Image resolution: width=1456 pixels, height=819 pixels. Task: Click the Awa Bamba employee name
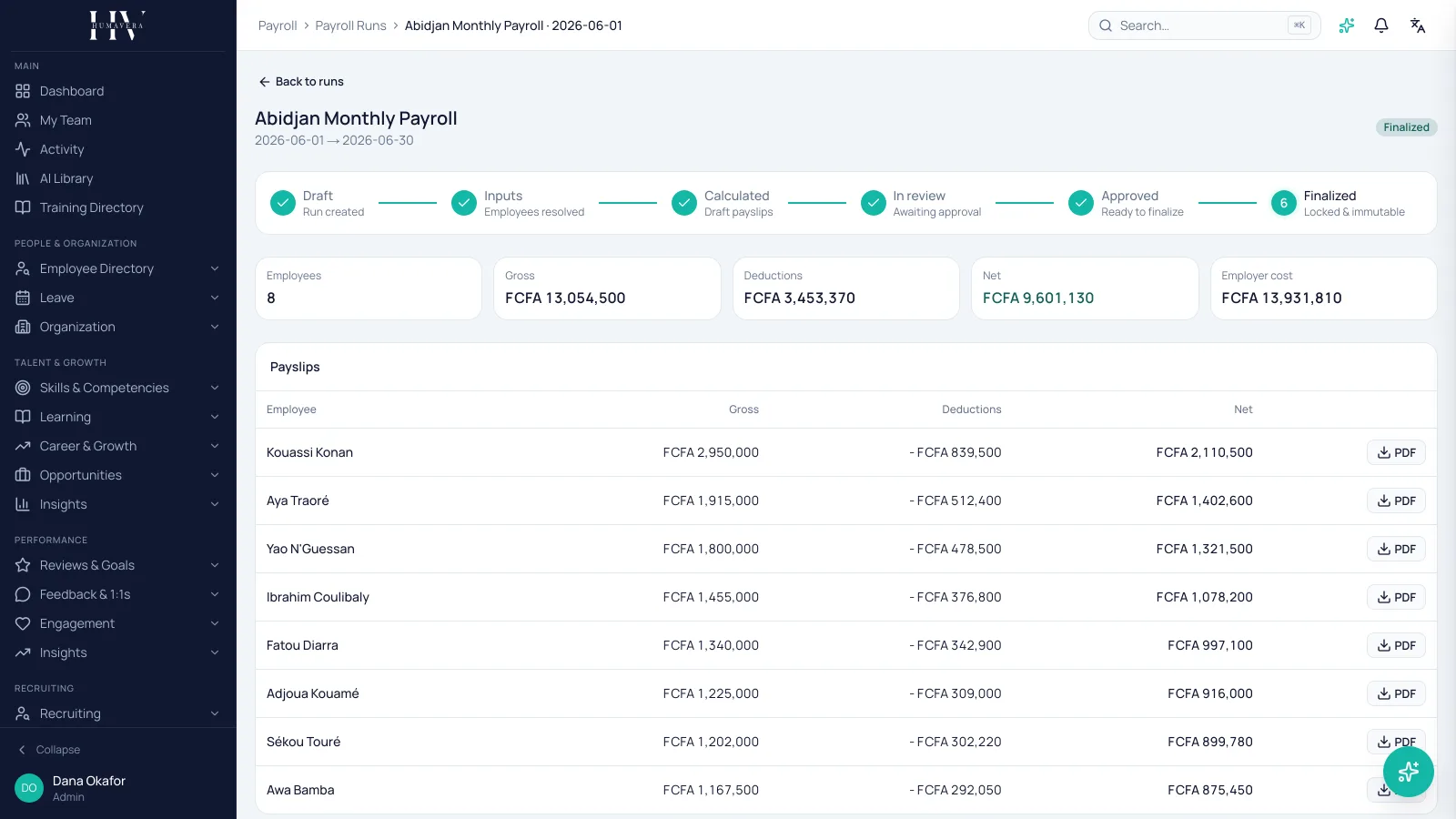(x=300, y=790)
